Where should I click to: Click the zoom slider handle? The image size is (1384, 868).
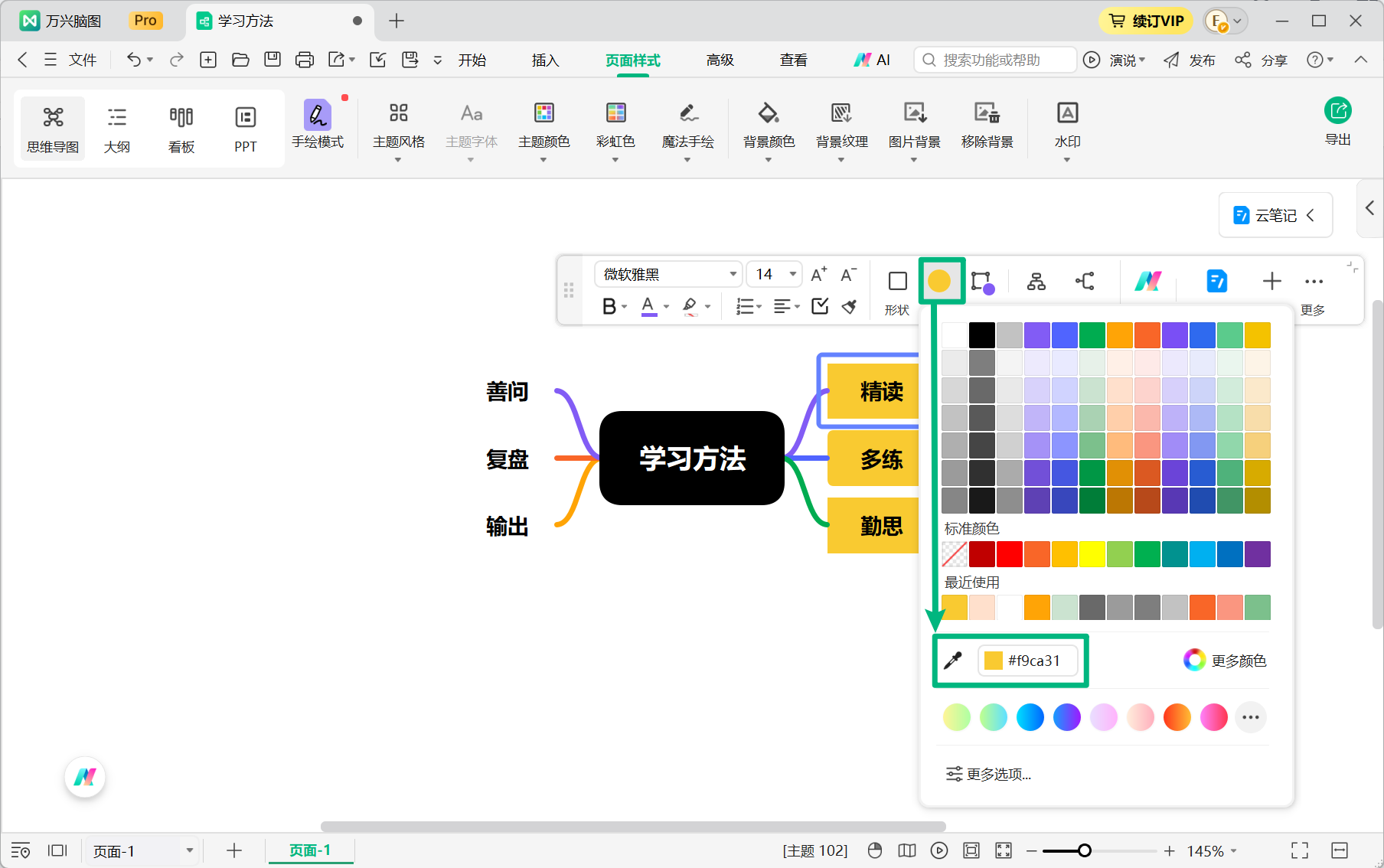(x=1084, y=850)
